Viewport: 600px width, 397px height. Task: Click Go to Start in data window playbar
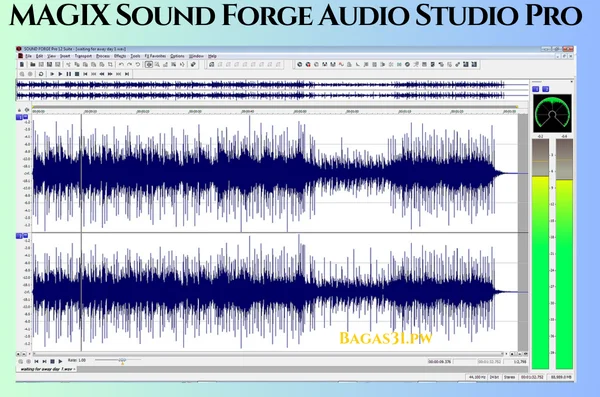36,361
